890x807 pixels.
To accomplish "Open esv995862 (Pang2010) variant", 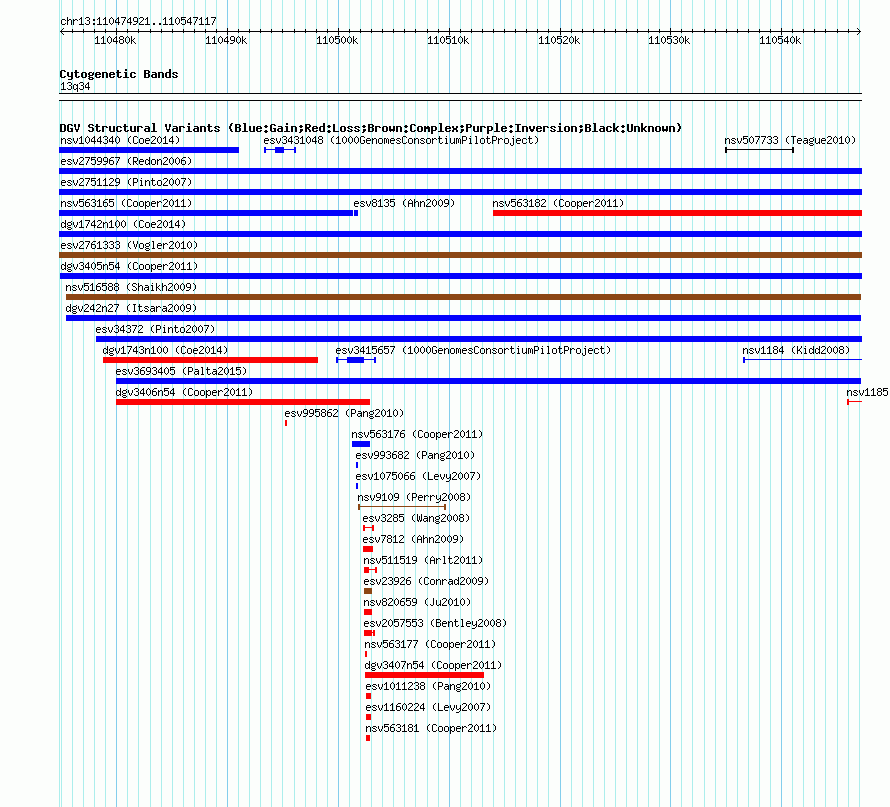I will coord(344,413).
